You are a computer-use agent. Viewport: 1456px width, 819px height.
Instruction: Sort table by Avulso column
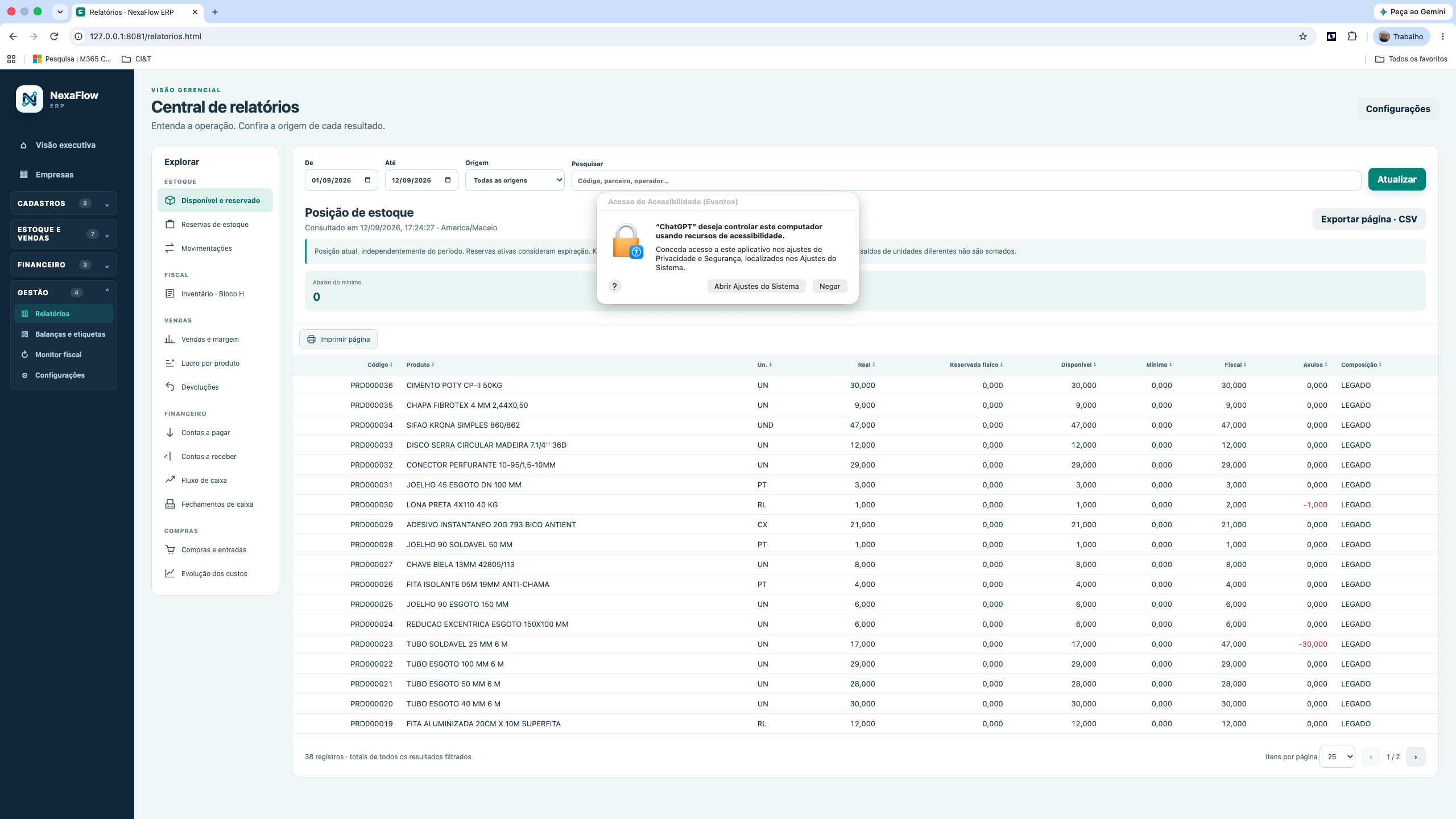pyautogui.click(x=1315, y=365)
